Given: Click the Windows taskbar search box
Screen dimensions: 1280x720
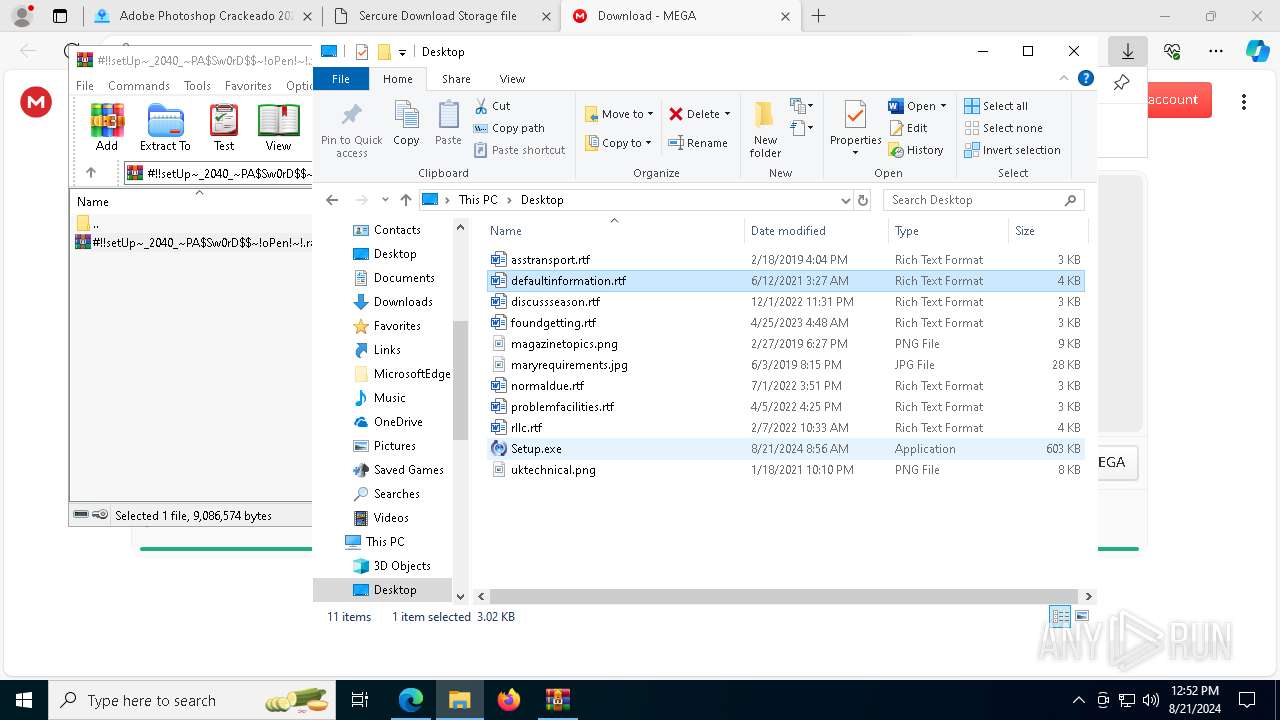Looking at the screenshot, I should click(x=192, y=700).
